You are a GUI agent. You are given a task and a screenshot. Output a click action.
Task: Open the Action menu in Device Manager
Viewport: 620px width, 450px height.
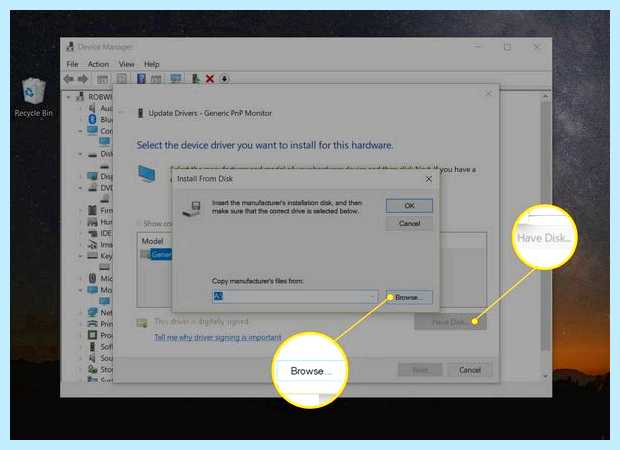(98, 64)
